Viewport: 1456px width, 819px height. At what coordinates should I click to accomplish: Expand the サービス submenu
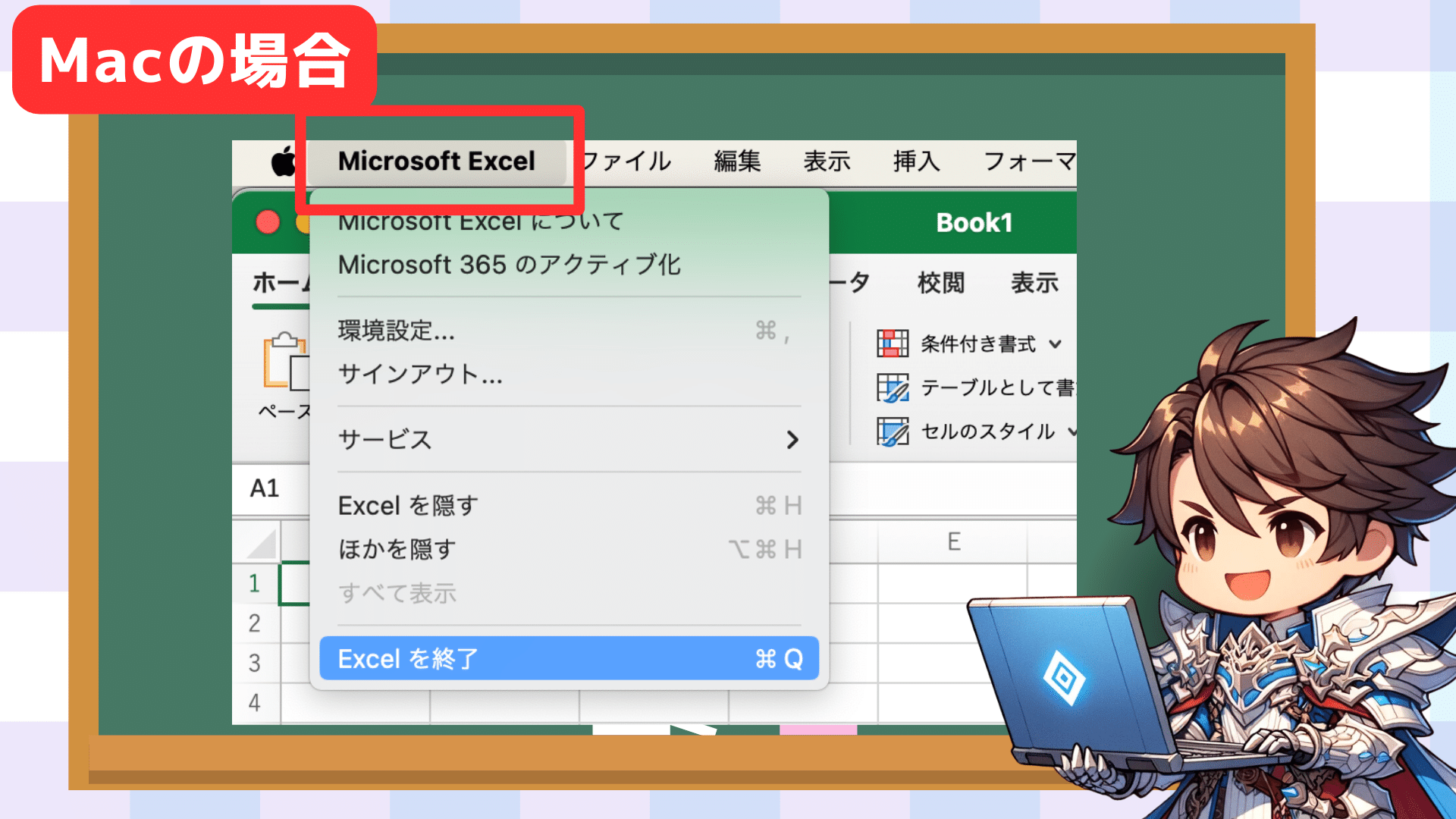tap(569, 440)
